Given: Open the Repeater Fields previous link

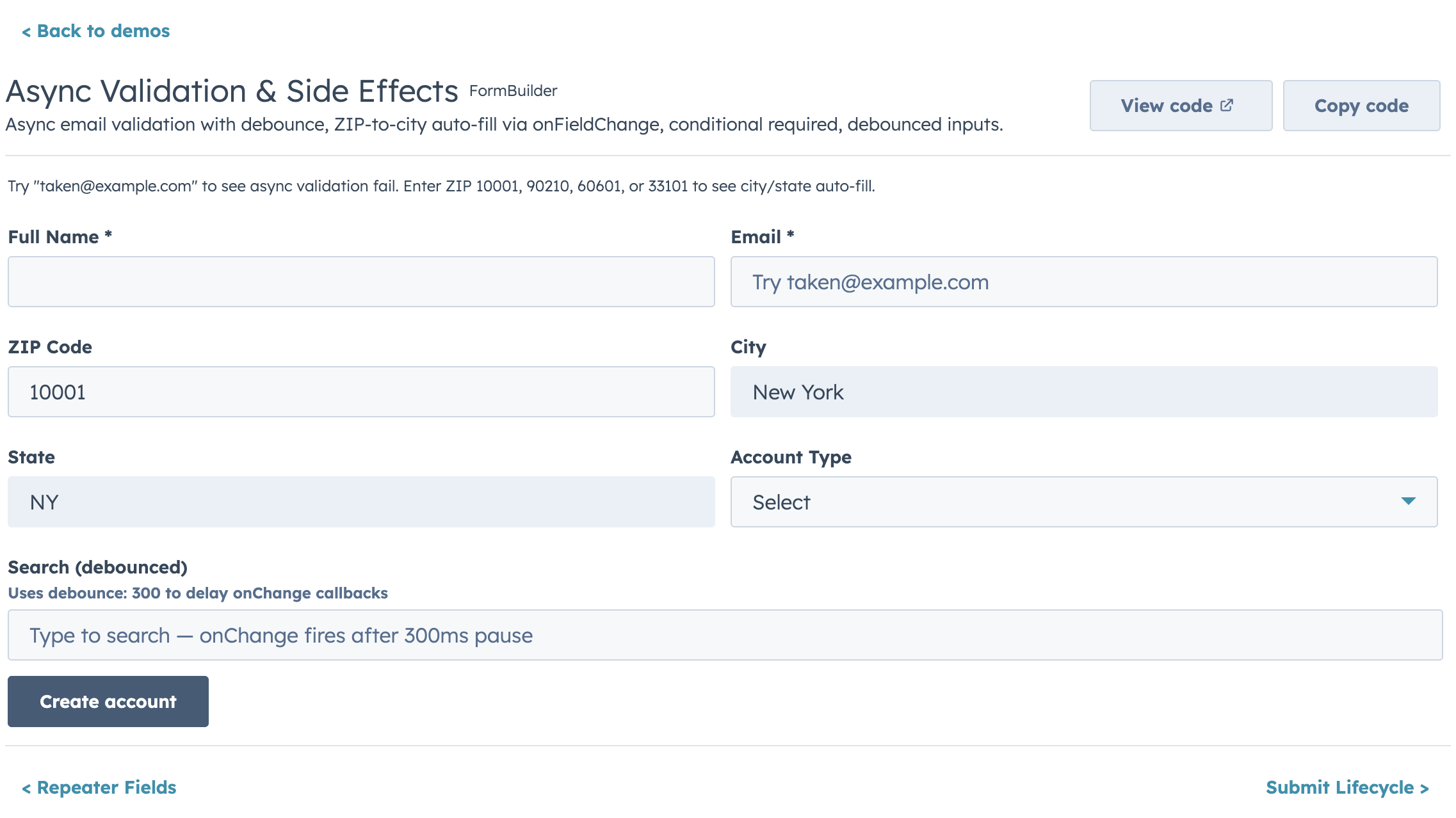Looking at the screenshot, I should click(99, 787).
